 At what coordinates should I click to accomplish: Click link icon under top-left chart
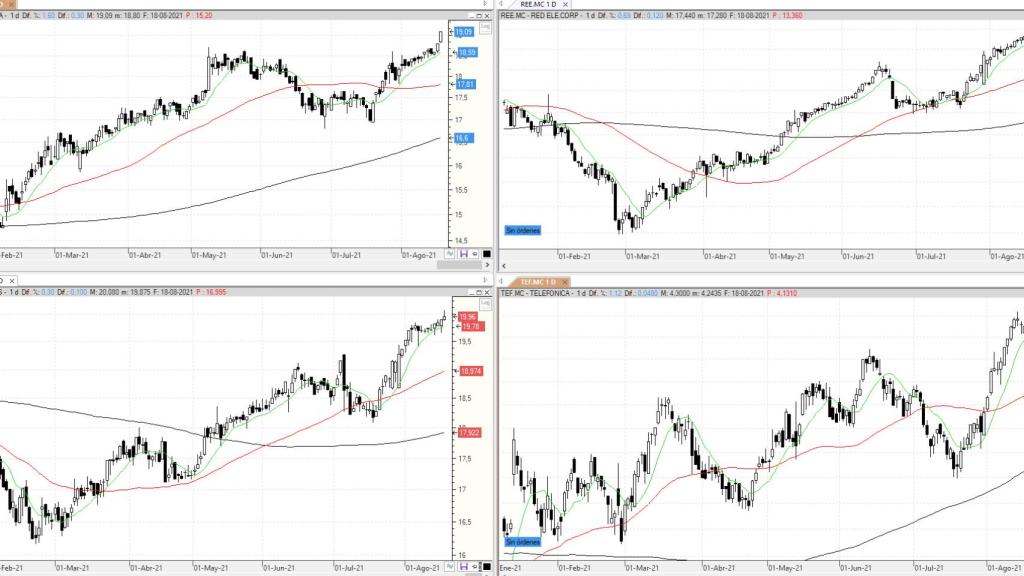click(x=475, y=255)
